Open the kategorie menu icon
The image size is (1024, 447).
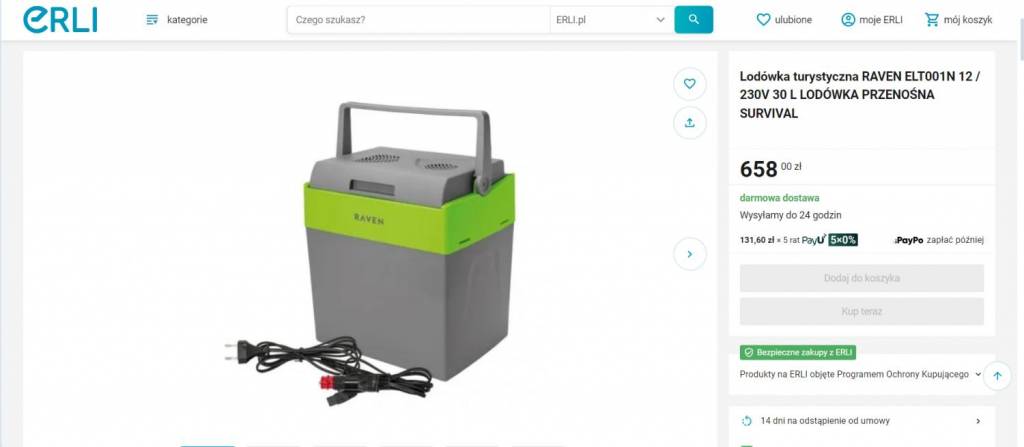[x=152, y=20]
